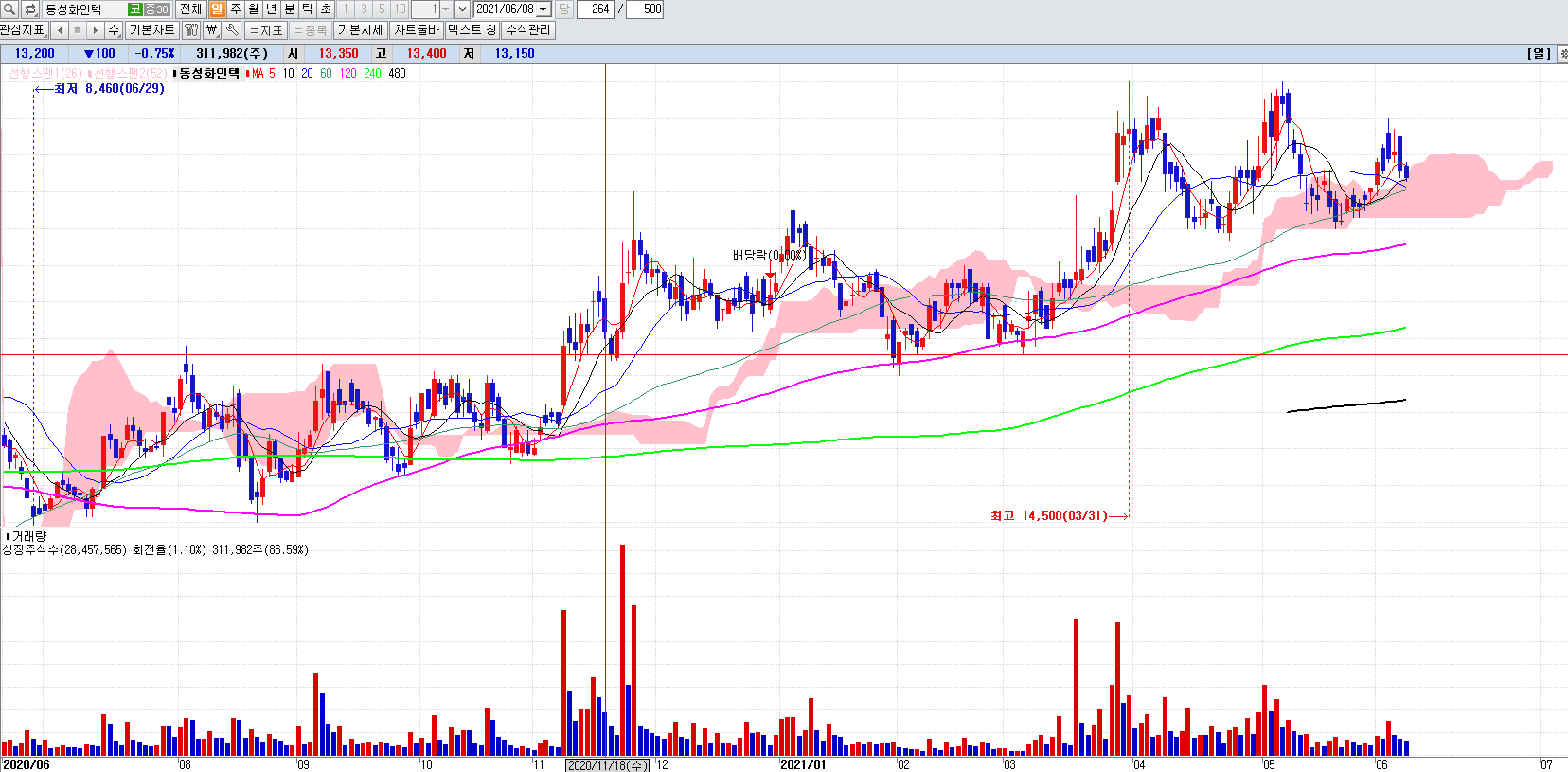
Task: Click the refresh arrows icon beside search
Action: [30, 9]
